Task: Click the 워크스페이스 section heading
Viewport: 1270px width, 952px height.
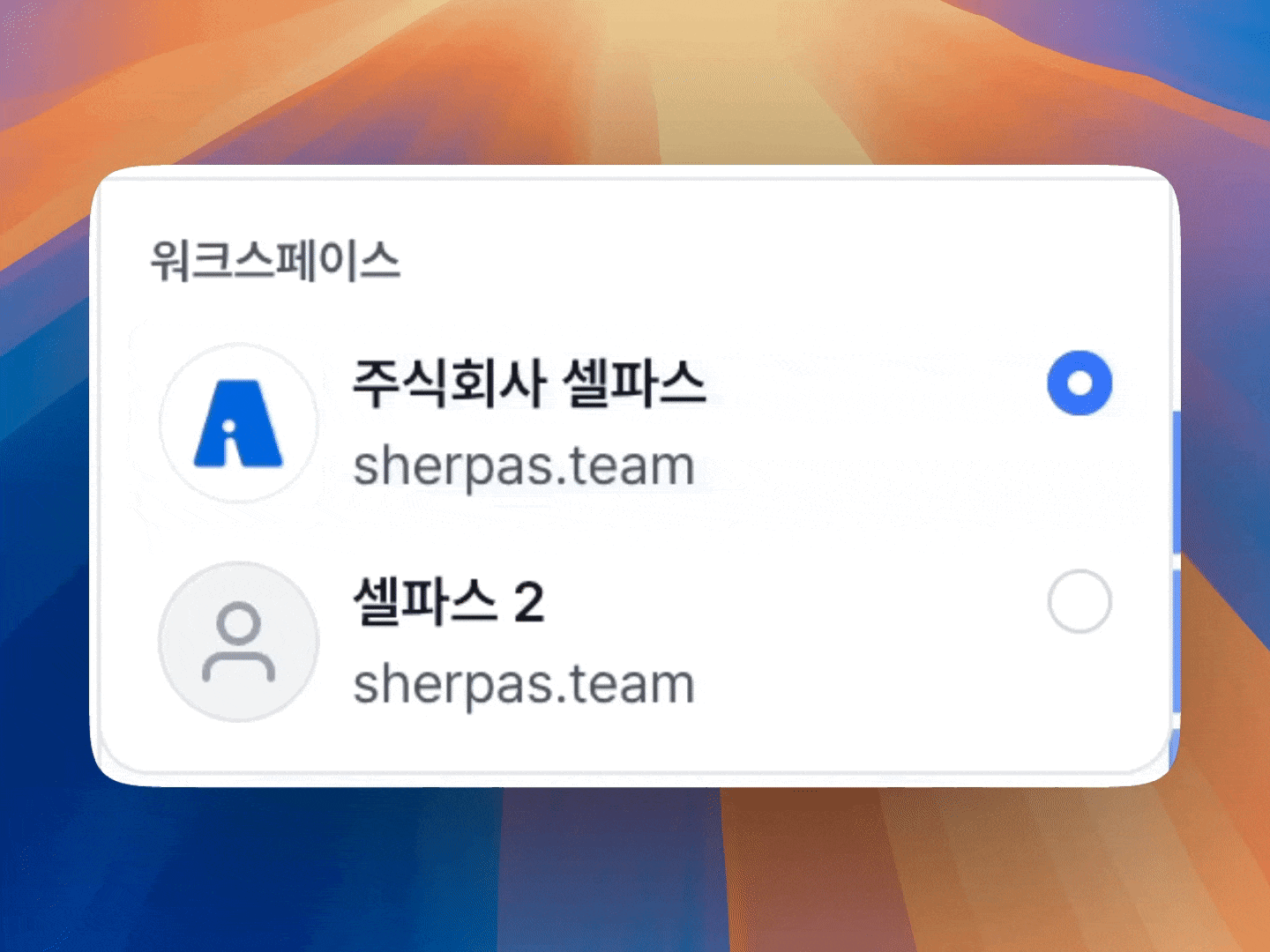Action: [x=275, y=261]
